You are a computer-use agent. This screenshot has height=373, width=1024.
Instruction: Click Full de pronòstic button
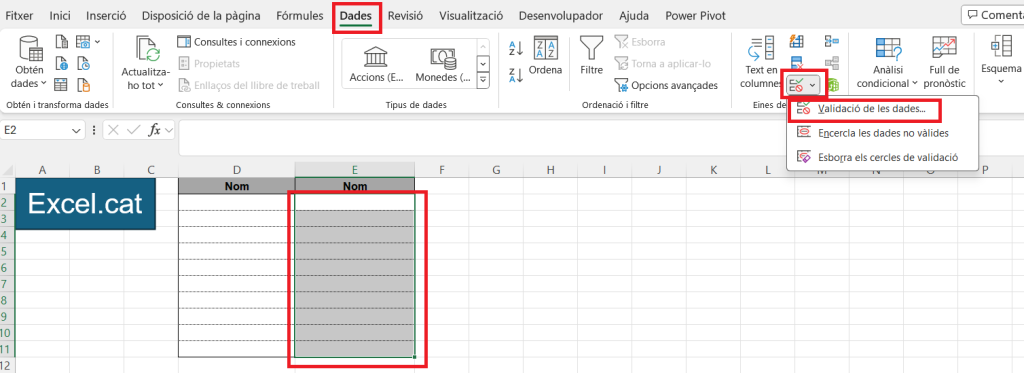[x=943, y=63]
